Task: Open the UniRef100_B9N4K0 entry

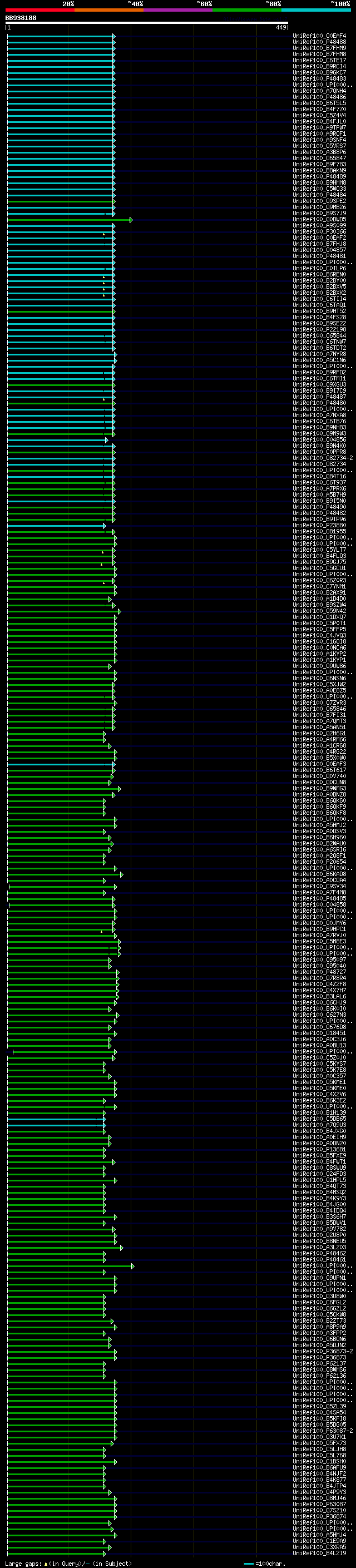Action: tap(319, 446)
